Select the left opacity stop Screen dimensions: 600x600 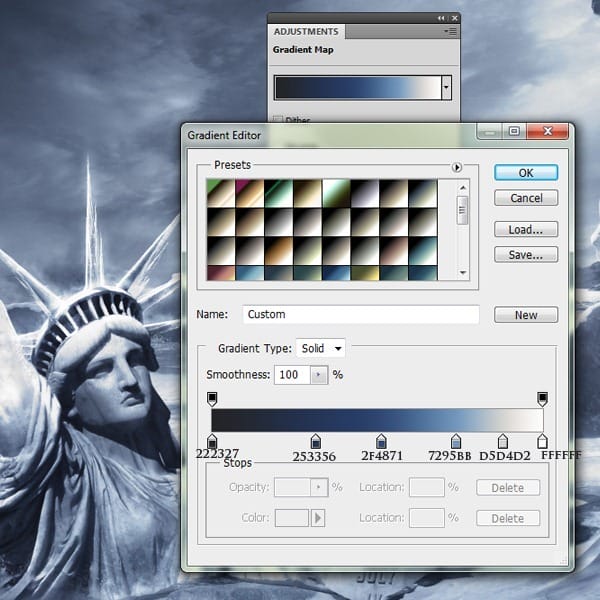pos(212,399)
